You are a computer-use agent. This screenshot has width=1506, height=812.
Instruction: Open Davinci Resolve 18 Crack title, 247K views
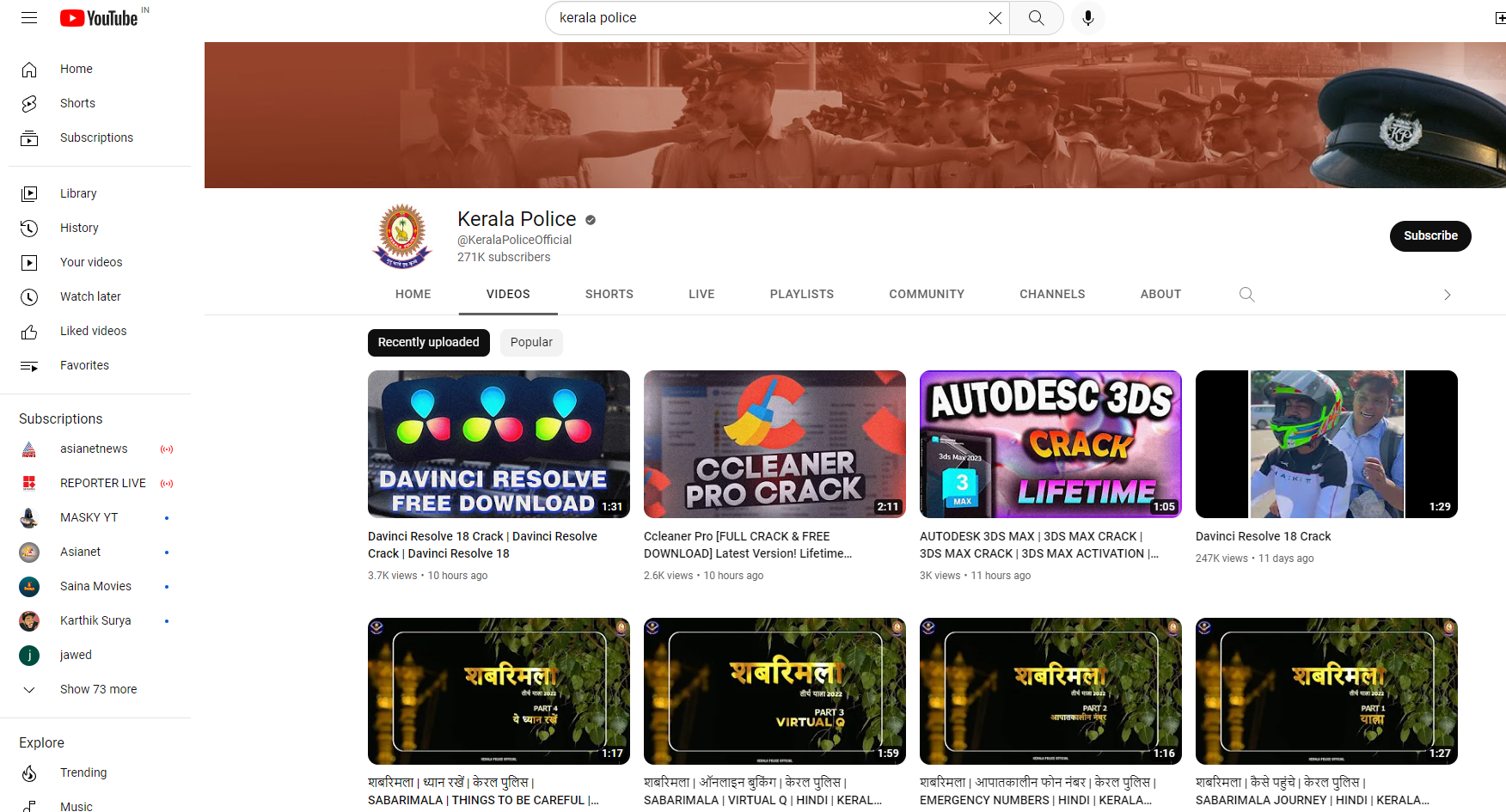tap(1263, 536)
